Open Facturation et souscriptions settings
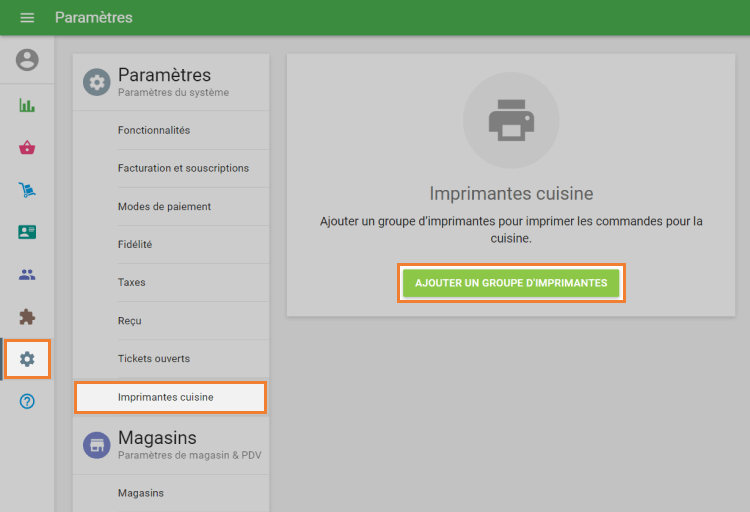 [x=183, y=168]
